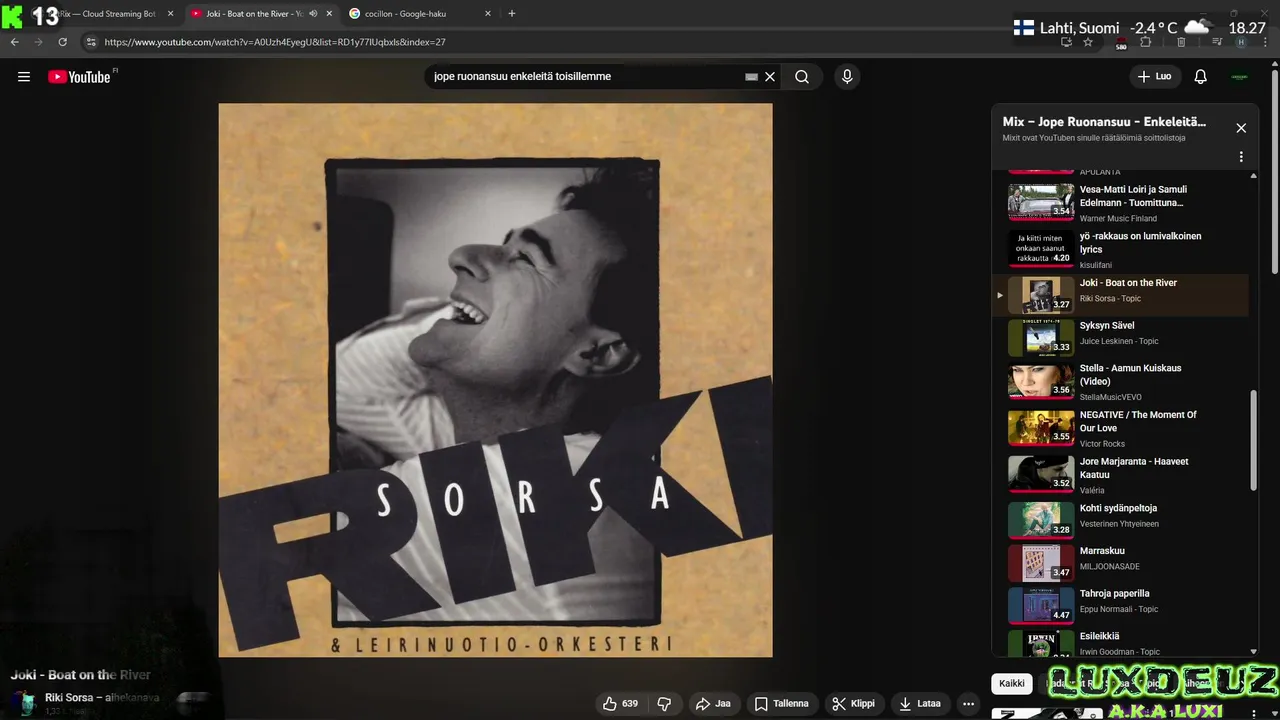Close the cocillon Google-haku tab
Screen dimensions: 1280x720
pyautogui.click(x=488, y=14)
